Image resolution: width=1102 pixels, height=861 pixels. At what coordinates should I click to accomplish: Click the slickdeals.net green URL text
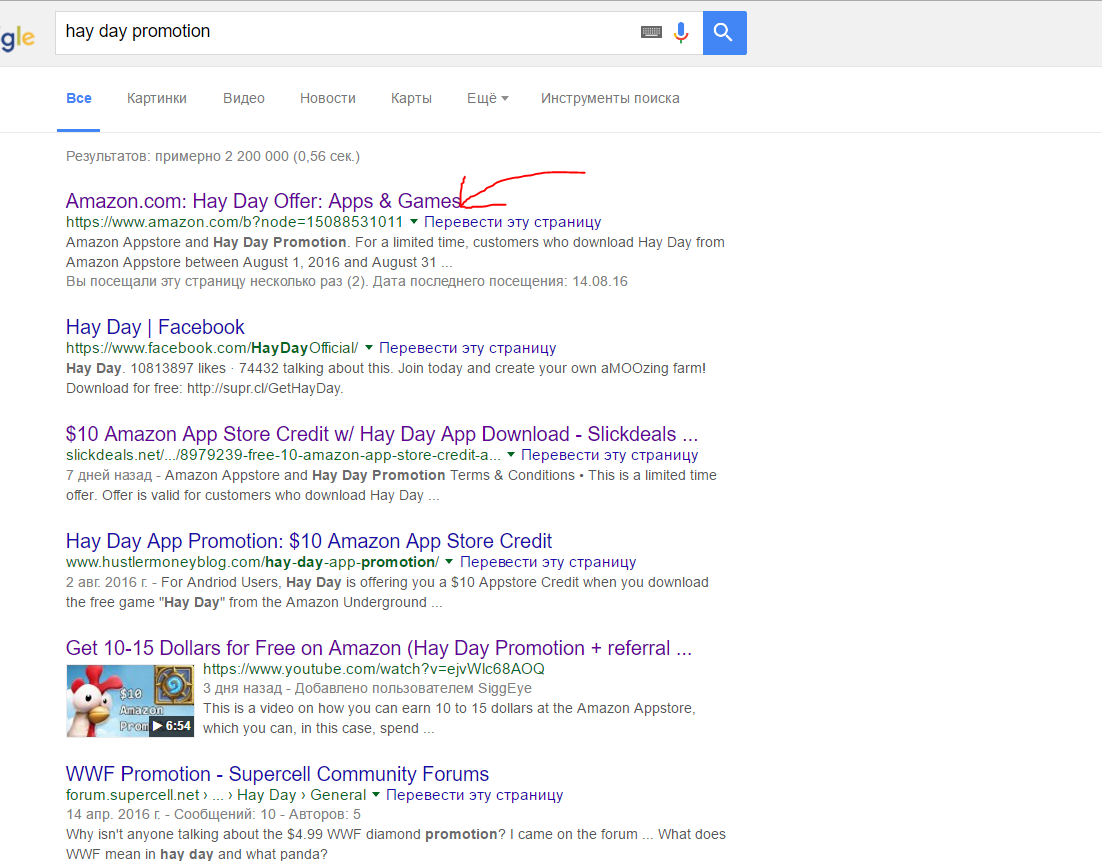pyautogui.click(x=283, y=455)
